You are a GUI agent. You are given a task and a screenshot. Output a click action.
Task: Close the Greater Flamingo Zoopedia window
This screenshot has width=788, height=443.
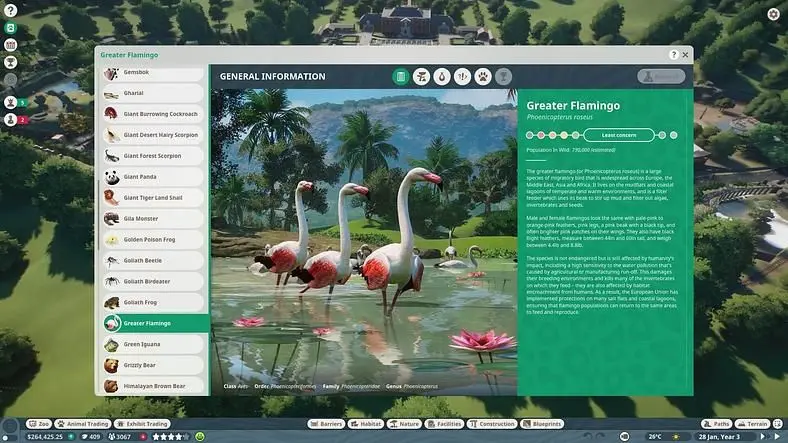tap(685, 55)
